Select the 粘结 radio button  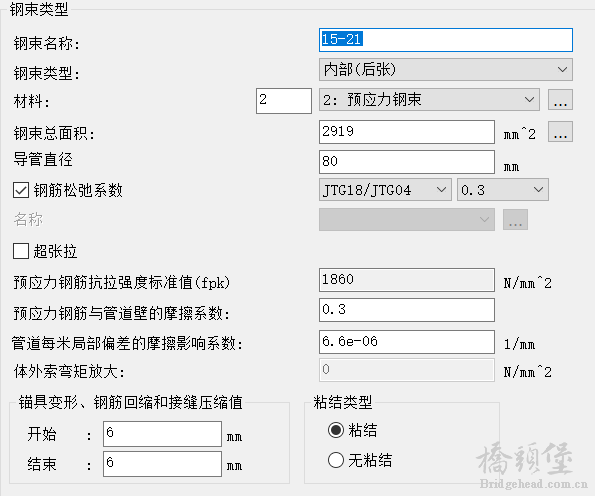[x=336, y=430]
